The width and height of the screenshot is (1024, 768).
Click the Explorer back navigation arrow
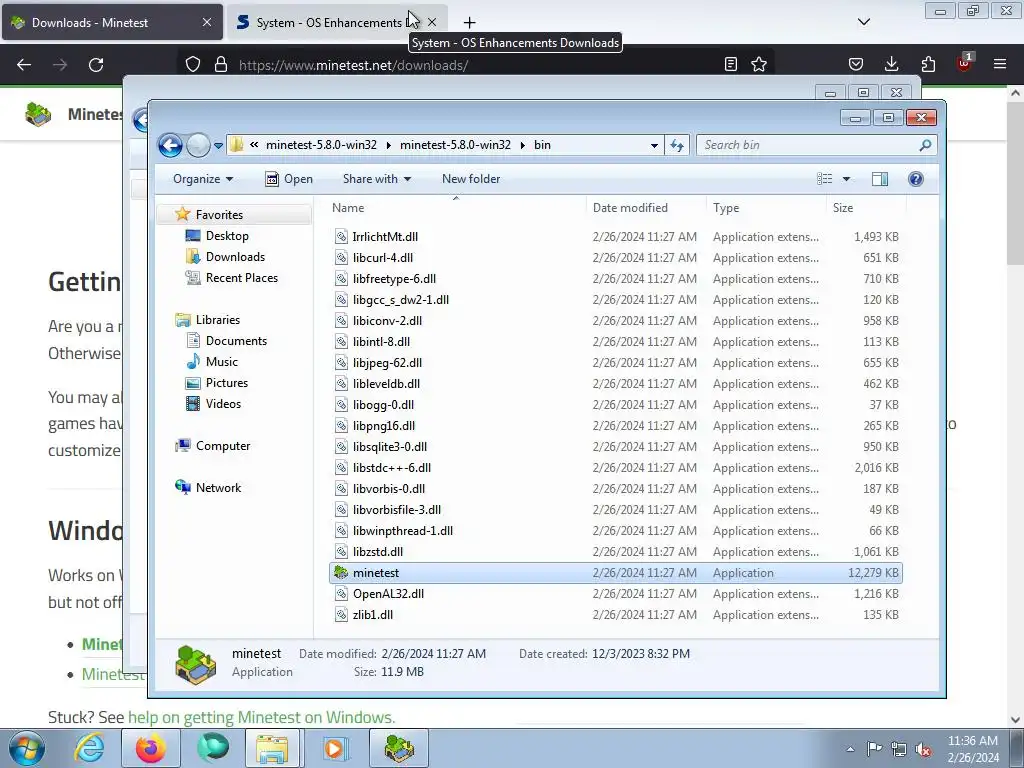170,145
